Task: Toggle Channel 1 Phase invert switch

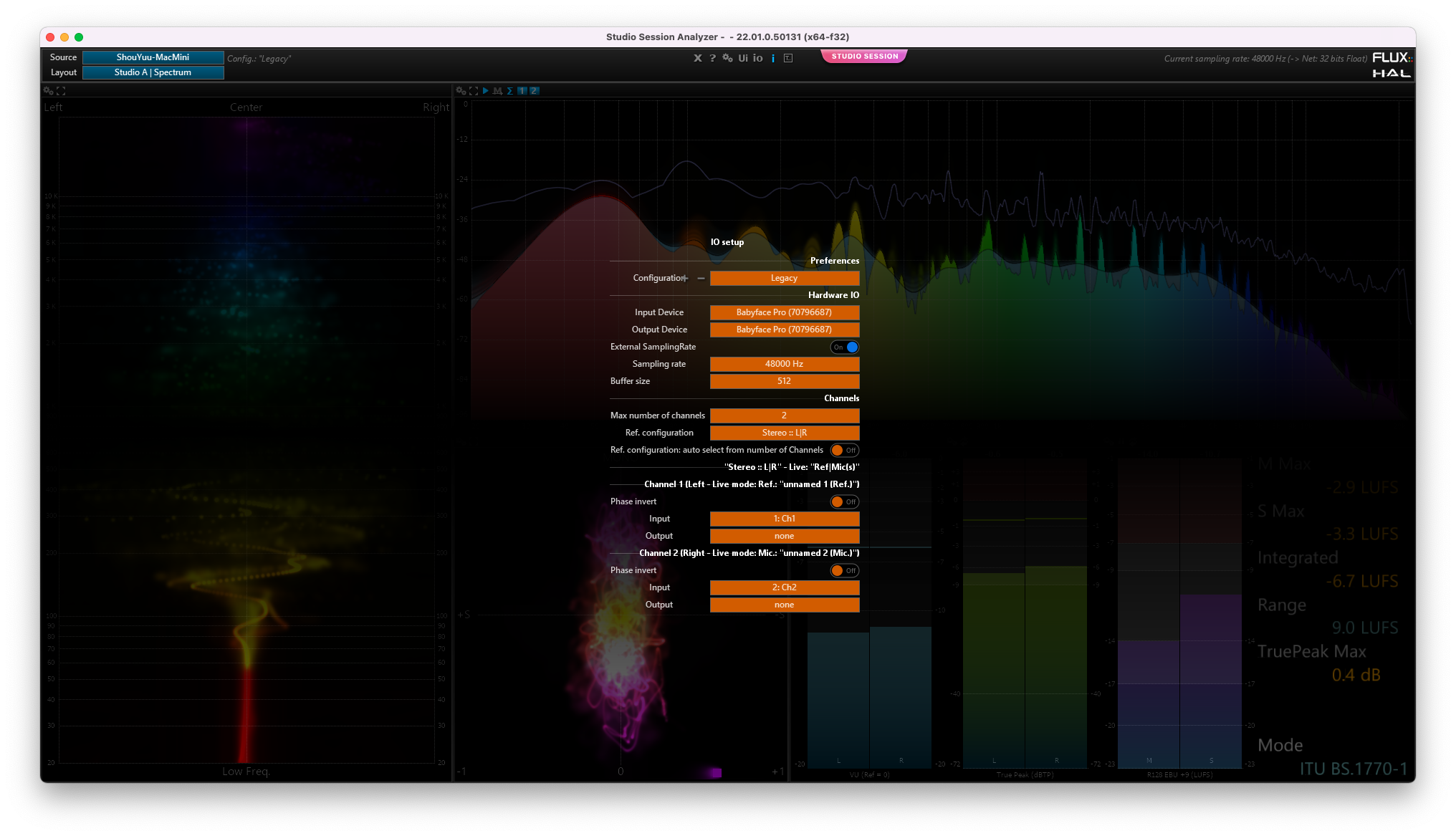Action: pos(844,501)
